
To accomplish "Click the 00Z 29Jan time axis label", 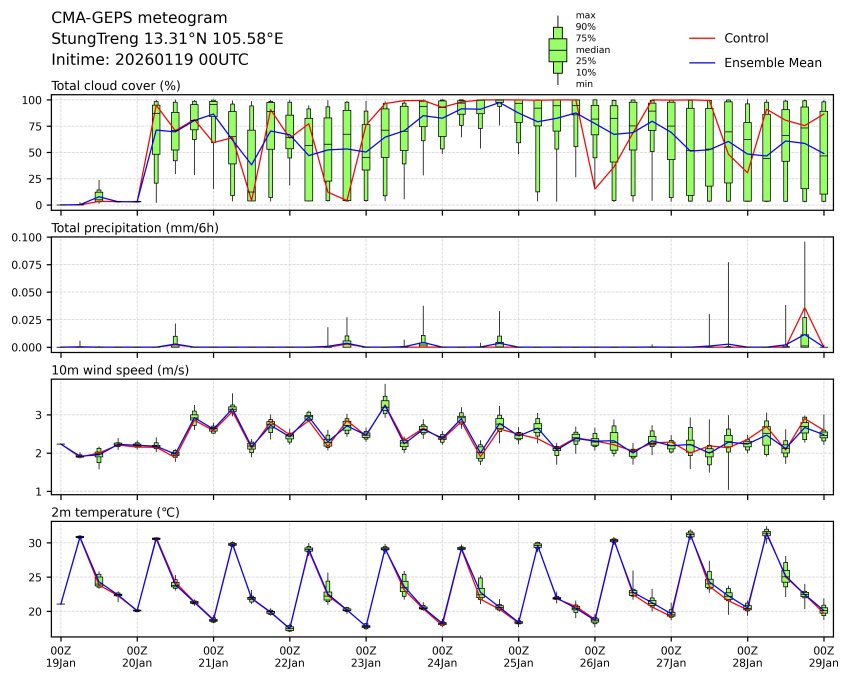I will click(823, 656).
